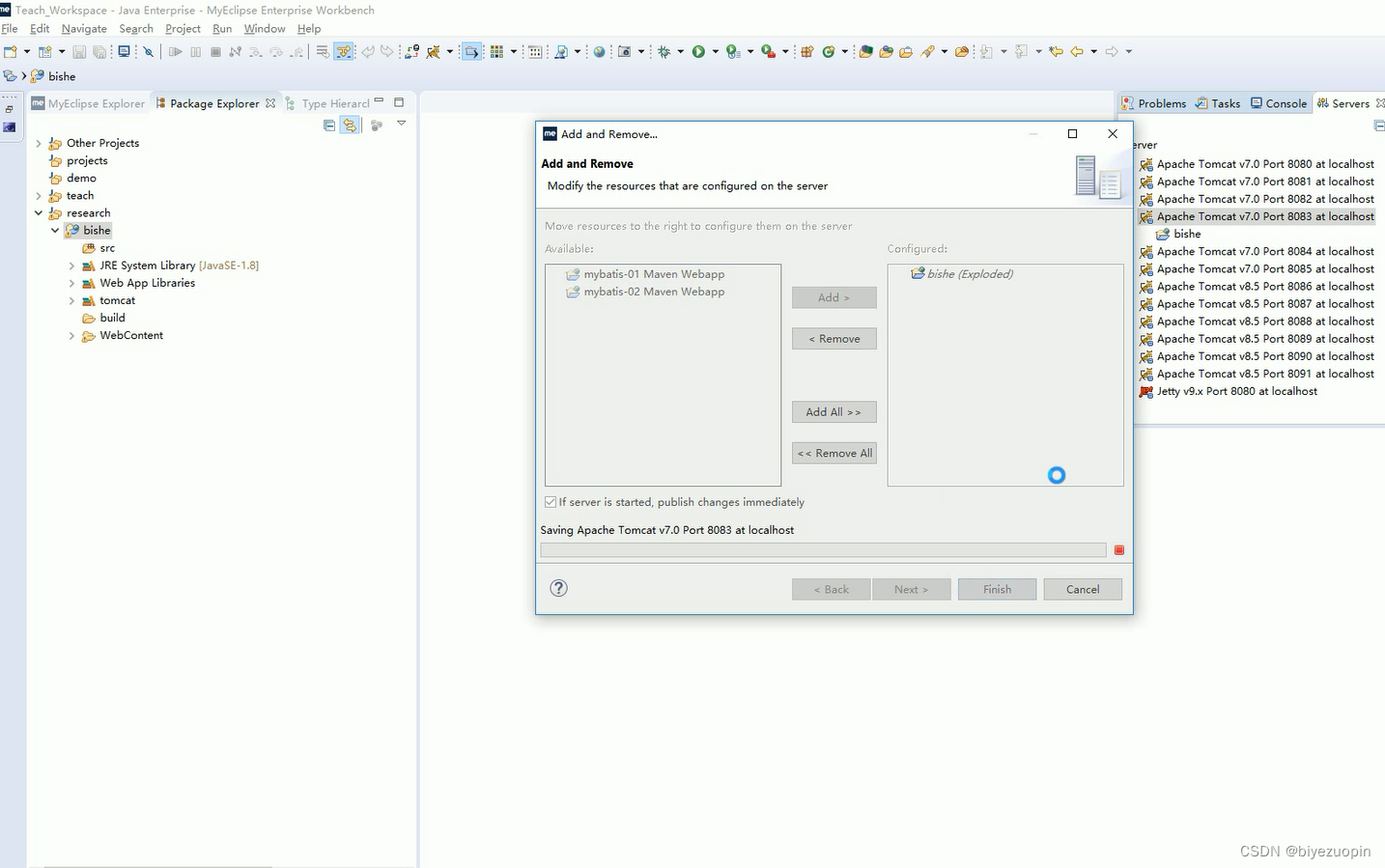The image size is (1385, 868).
Task: Click the New Java Class icon
Action: [829, 51]
